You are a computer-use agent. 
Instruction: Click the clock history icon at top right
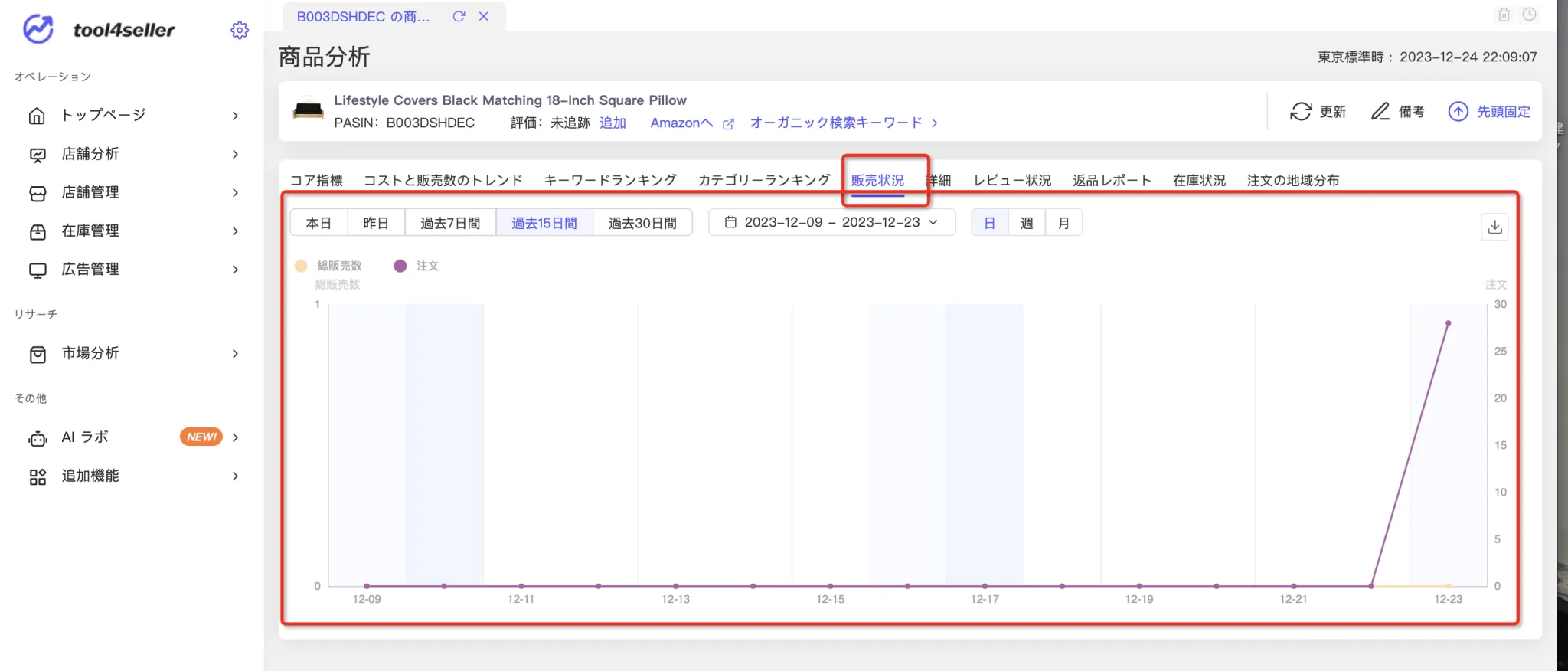pyautogui.click(x=1529, y=15)
